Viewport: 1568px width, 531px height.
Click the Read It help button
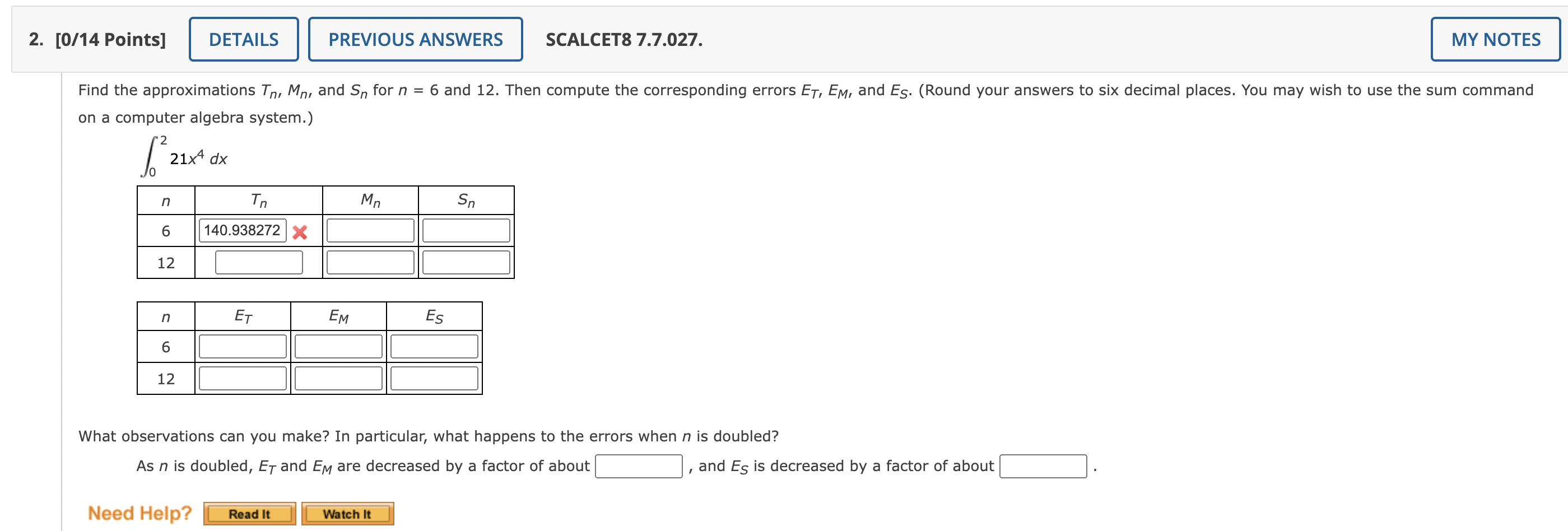point(249,513)
